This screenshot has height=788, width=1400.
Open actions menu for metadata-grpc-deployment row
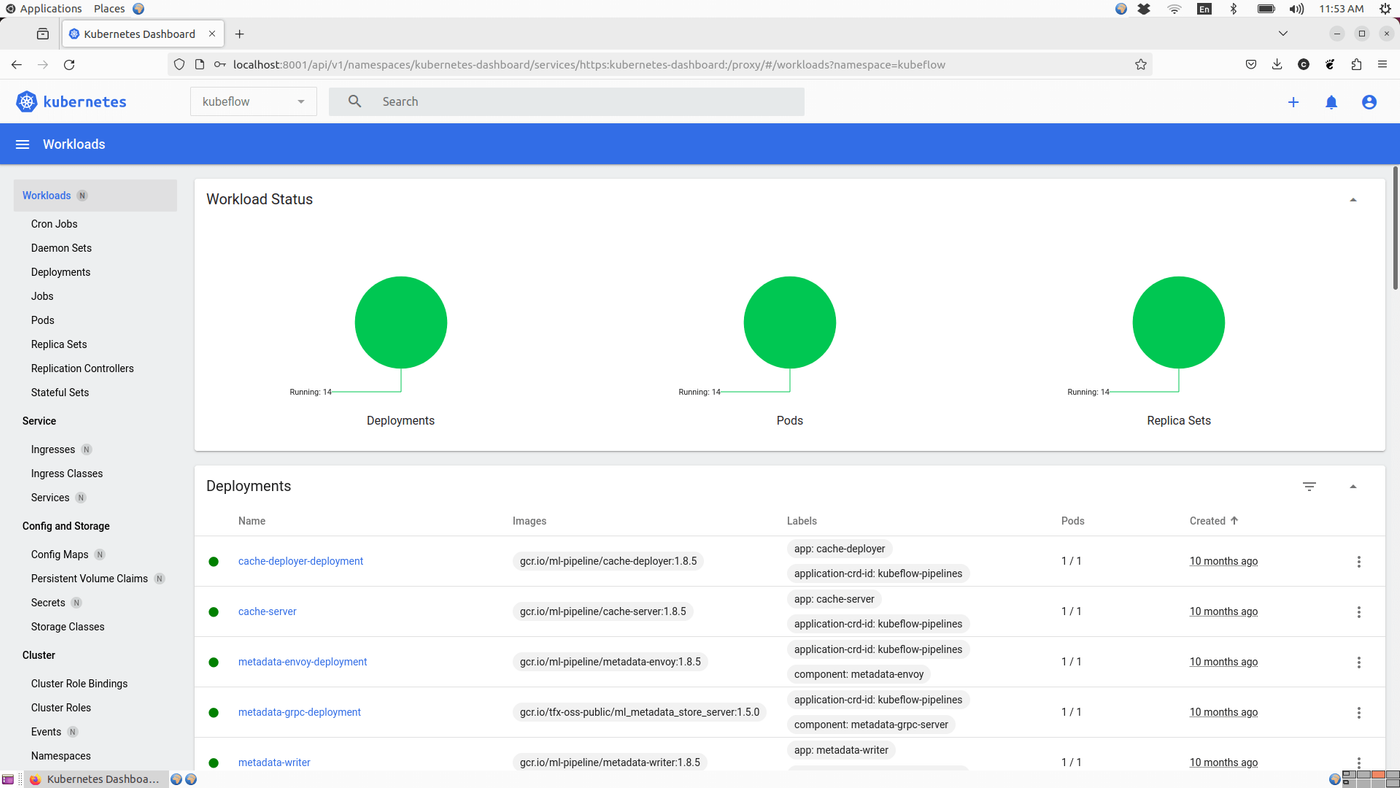[x=1358, y=713]
